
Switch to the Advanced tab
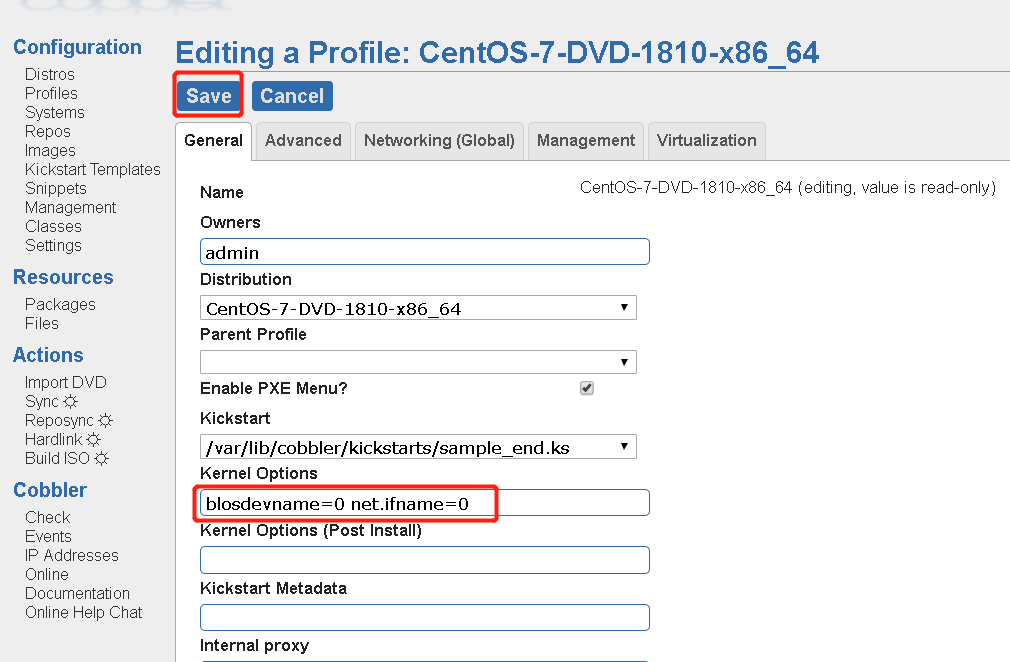pyautogui.click(x=303, y=141)
